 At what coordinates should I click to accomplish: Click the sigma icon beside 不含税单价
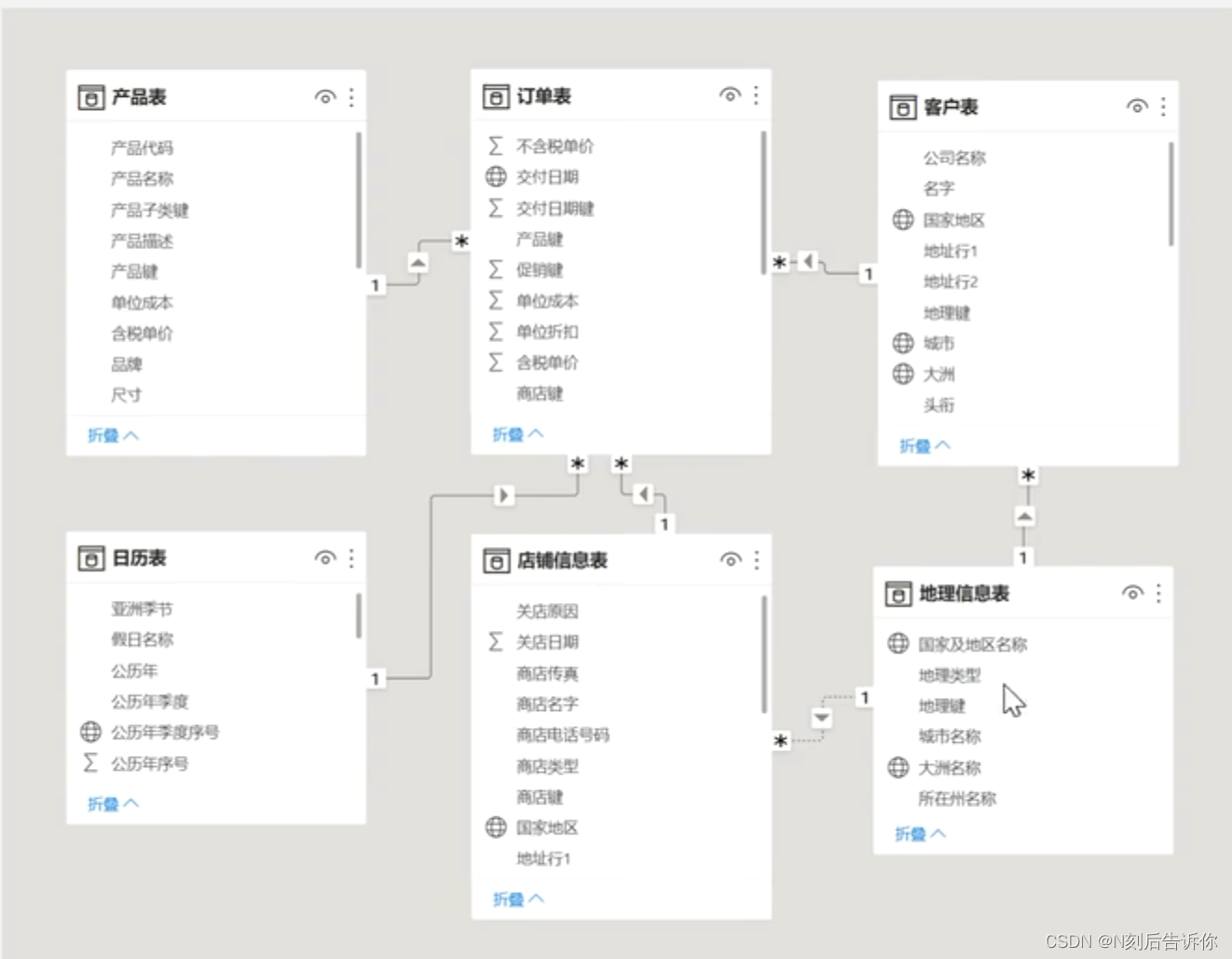point(496,145)
